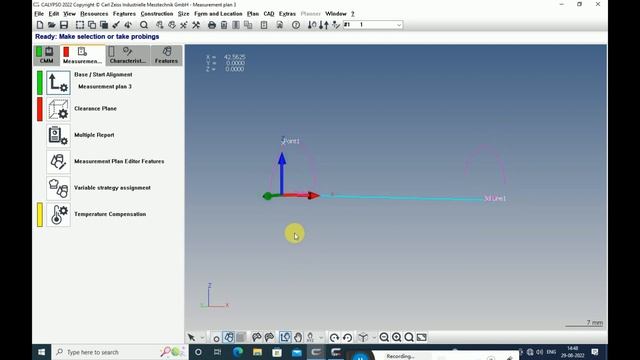Switch to the CMM tab
640x360 pixels.
point(47,55)
